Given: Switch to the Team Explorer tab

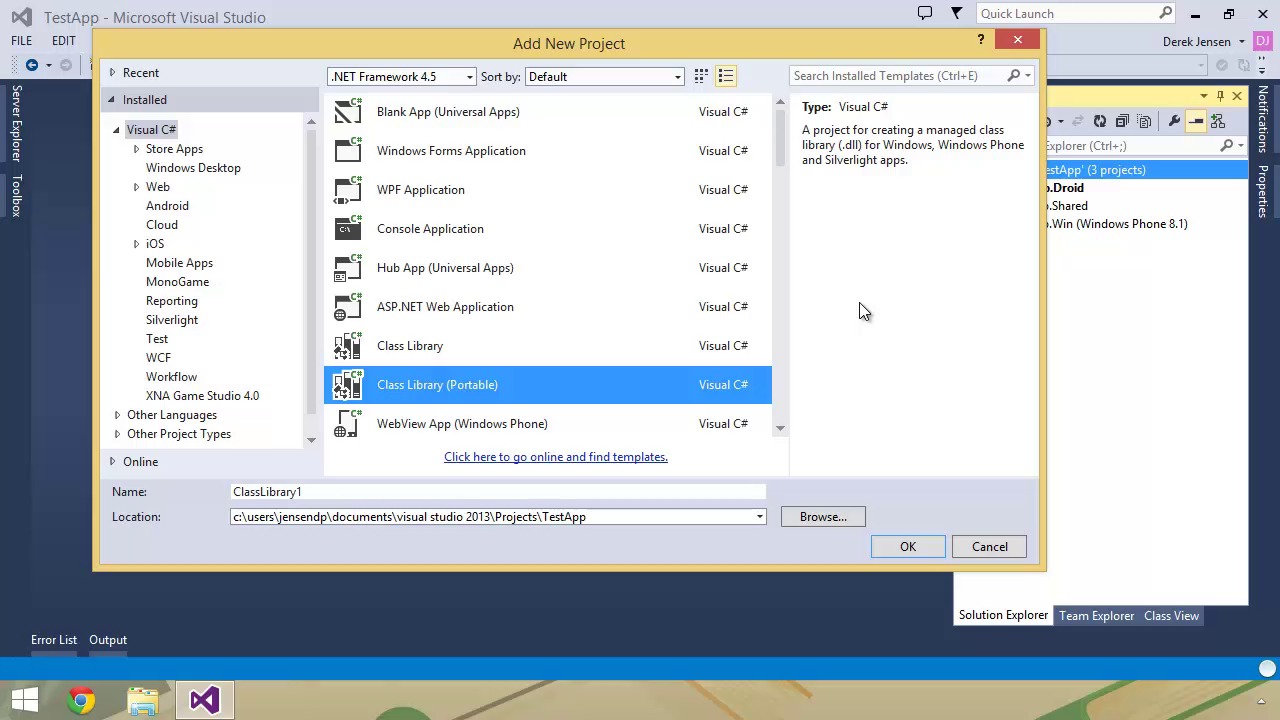Looking at the screenshot, I should pyautogui.click(x=1096, y=616).
